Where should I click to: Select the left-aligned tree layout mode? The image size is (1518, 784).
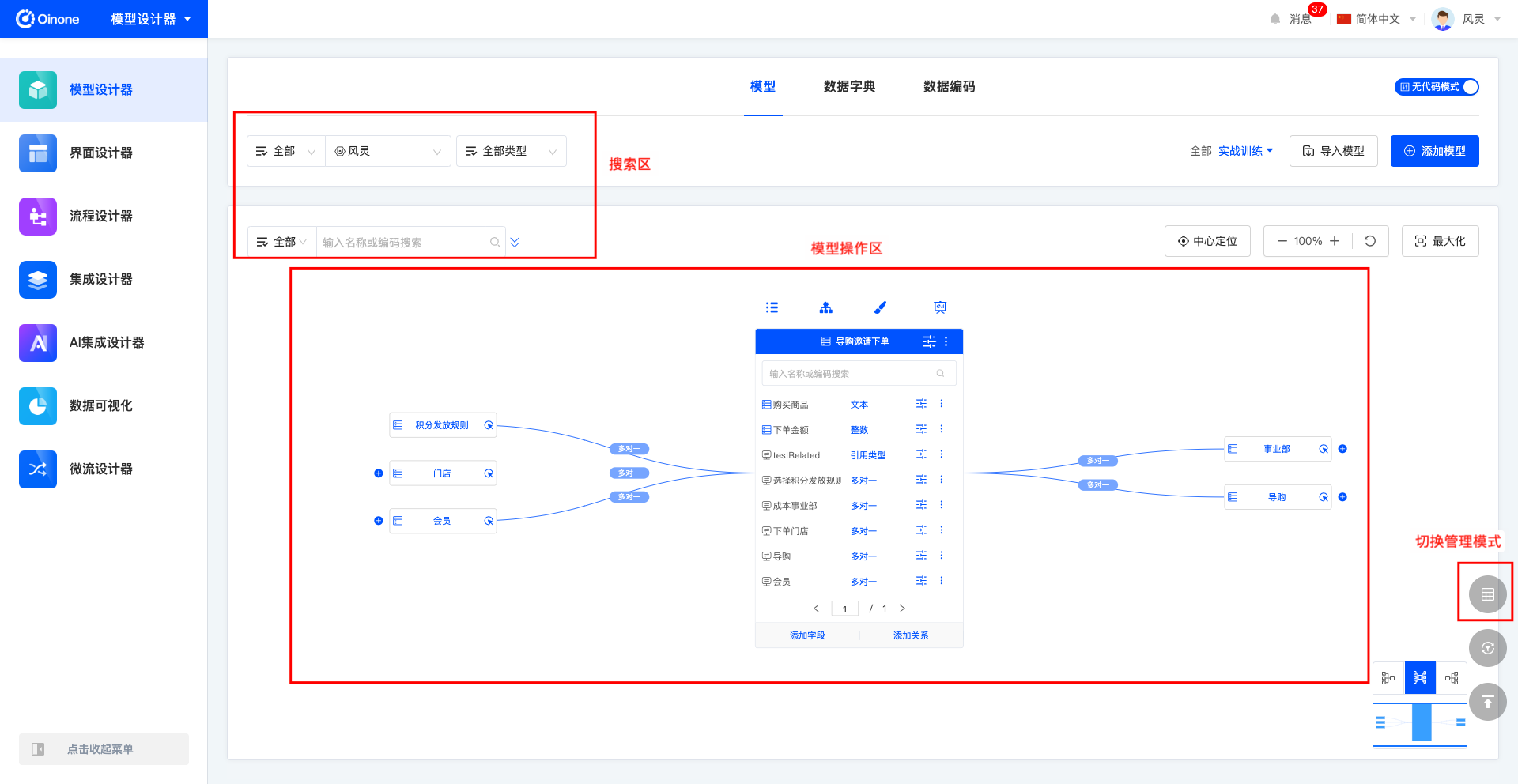coord(1388,678)
